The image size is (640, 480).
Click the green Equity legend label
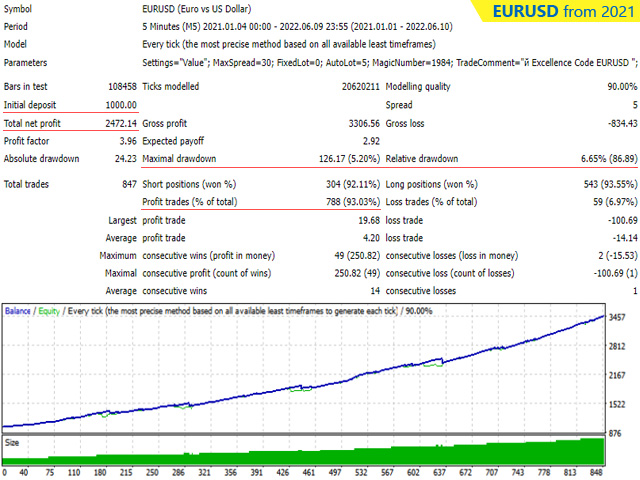tap(49, 311)
